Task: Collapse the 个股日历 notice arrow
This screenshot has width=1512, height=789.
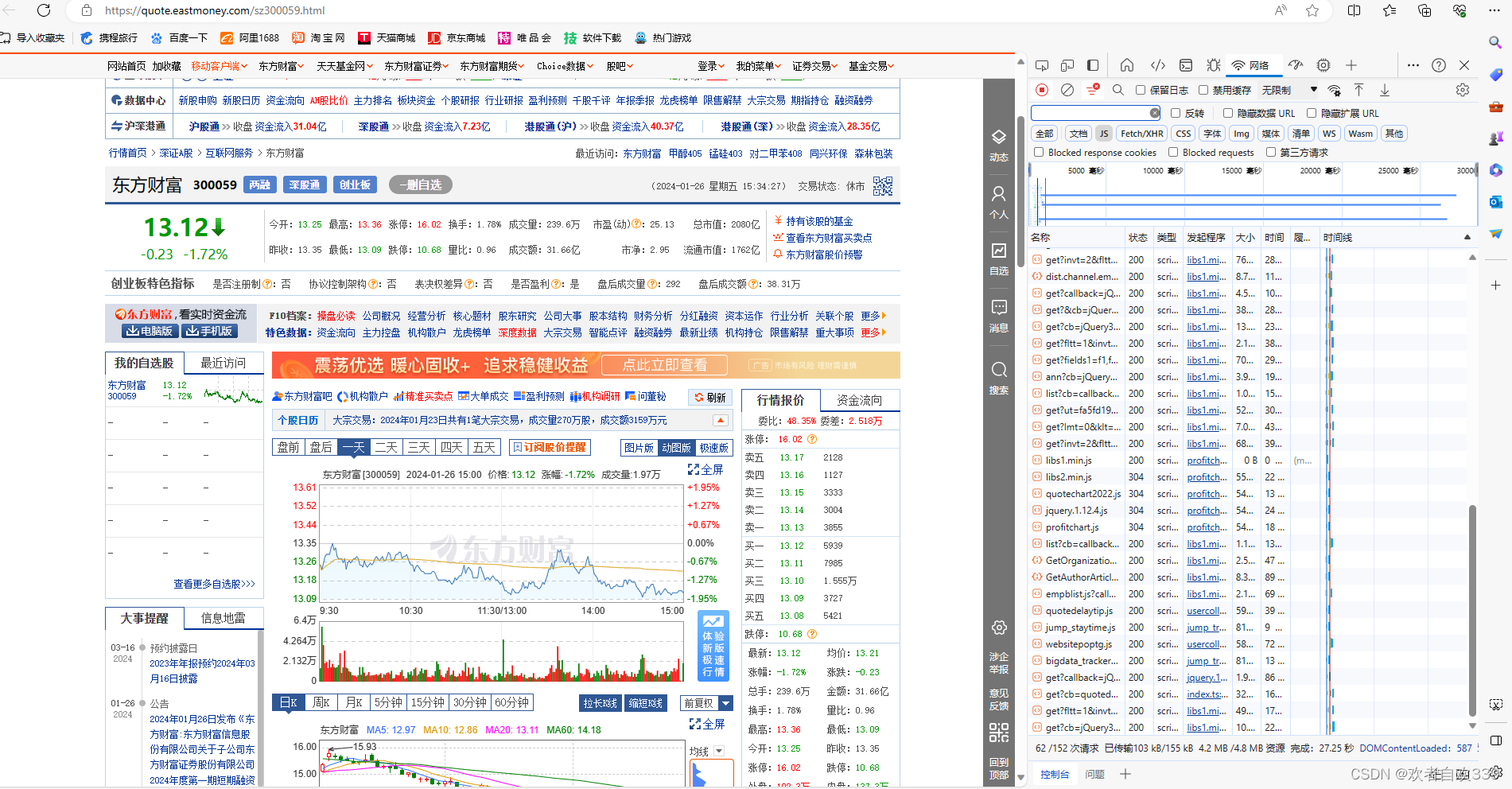Action: 720,420
